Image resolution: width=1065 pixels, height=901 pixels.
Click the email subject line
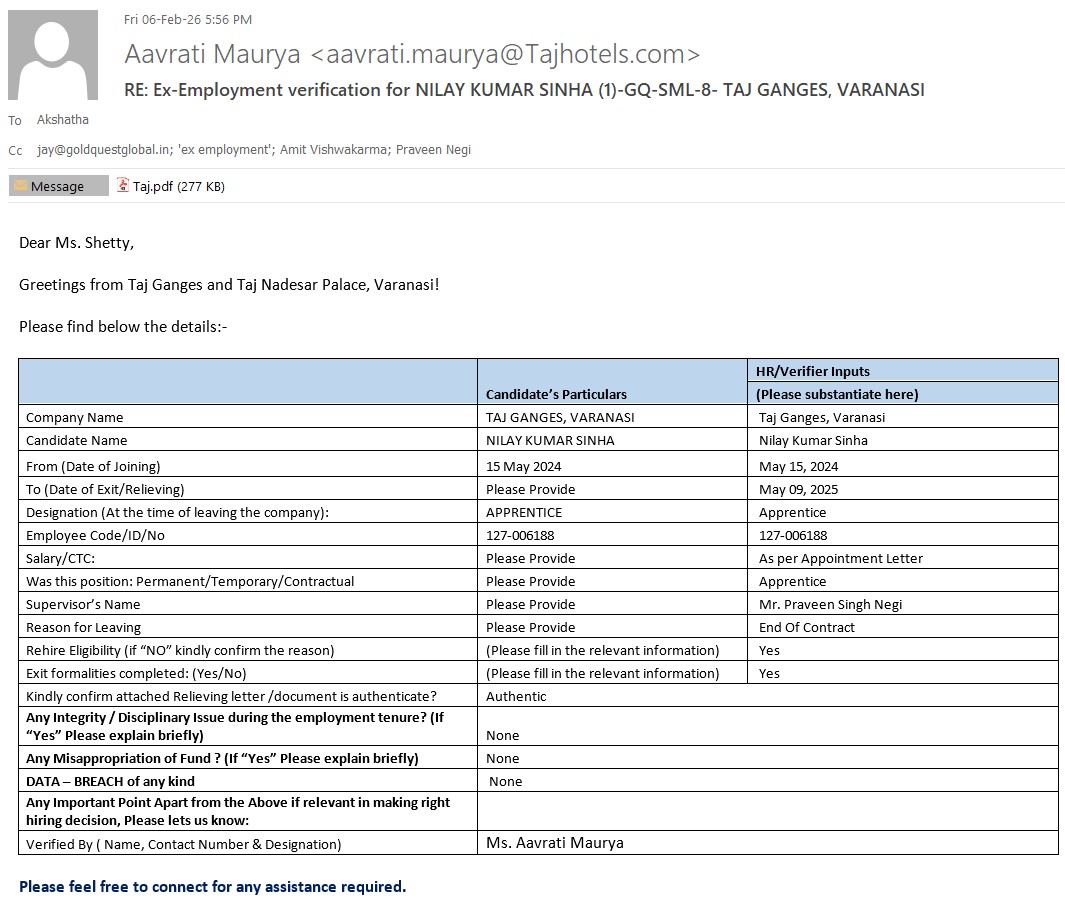[524, 90]
